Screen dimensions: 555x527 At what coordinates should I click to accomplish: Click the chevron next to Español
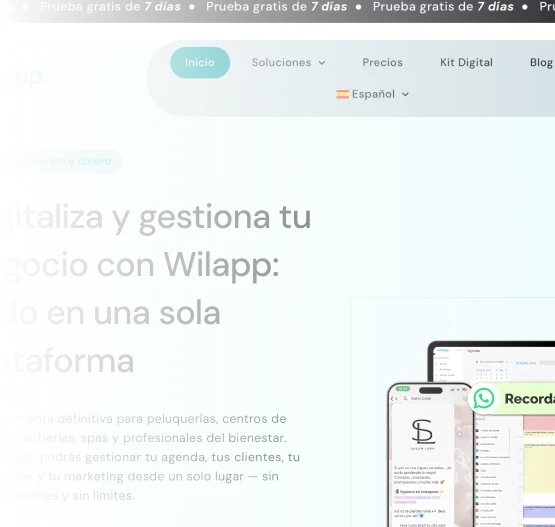[x=406, y=94]
